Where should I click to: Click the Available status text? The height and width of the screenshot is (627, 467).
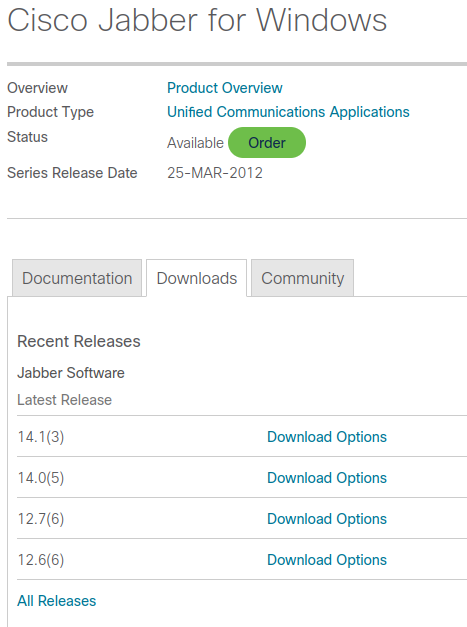[x=196, y=143]
